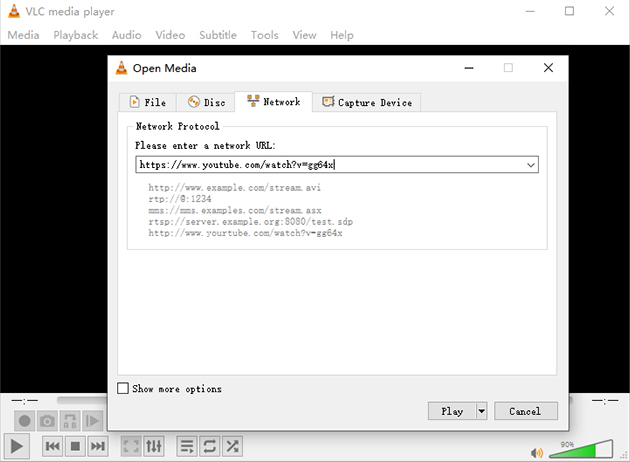Open the Video menu
Viewport: 630px width, 462px height.
point(170,35)
